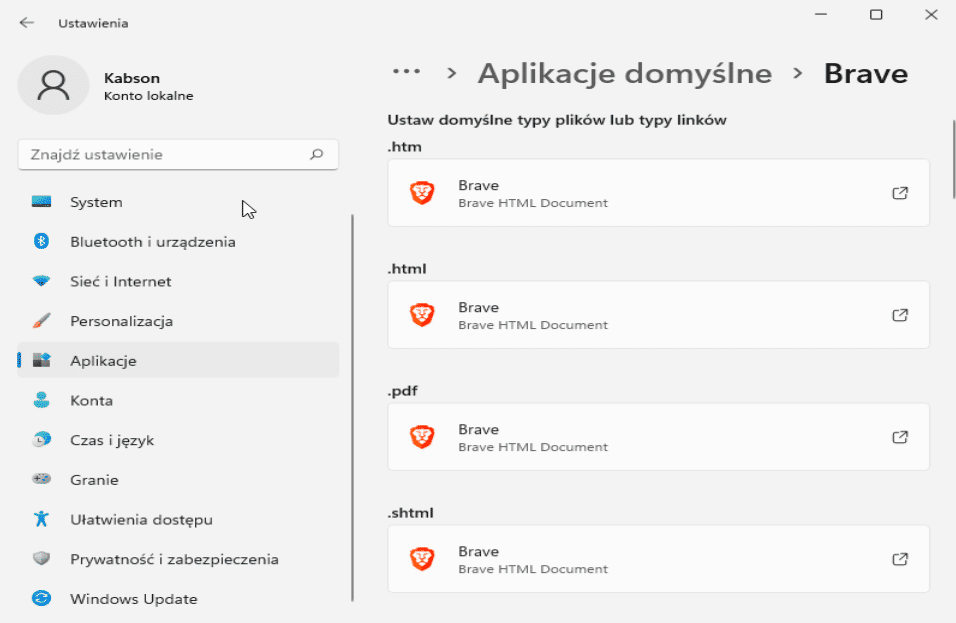Click the Windows Update refresh icon

(x=41, y=598)
